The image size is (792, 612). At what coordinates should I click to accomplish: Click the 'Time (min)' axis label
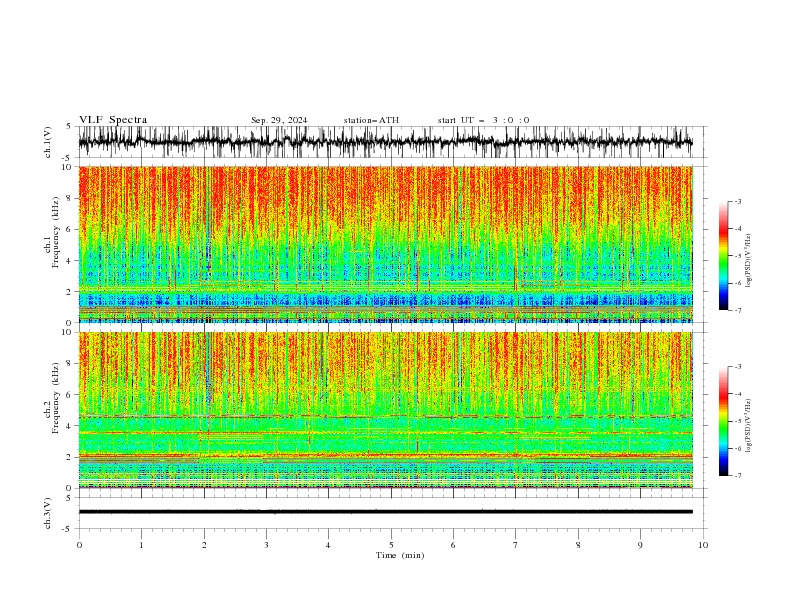click(400, 555)
